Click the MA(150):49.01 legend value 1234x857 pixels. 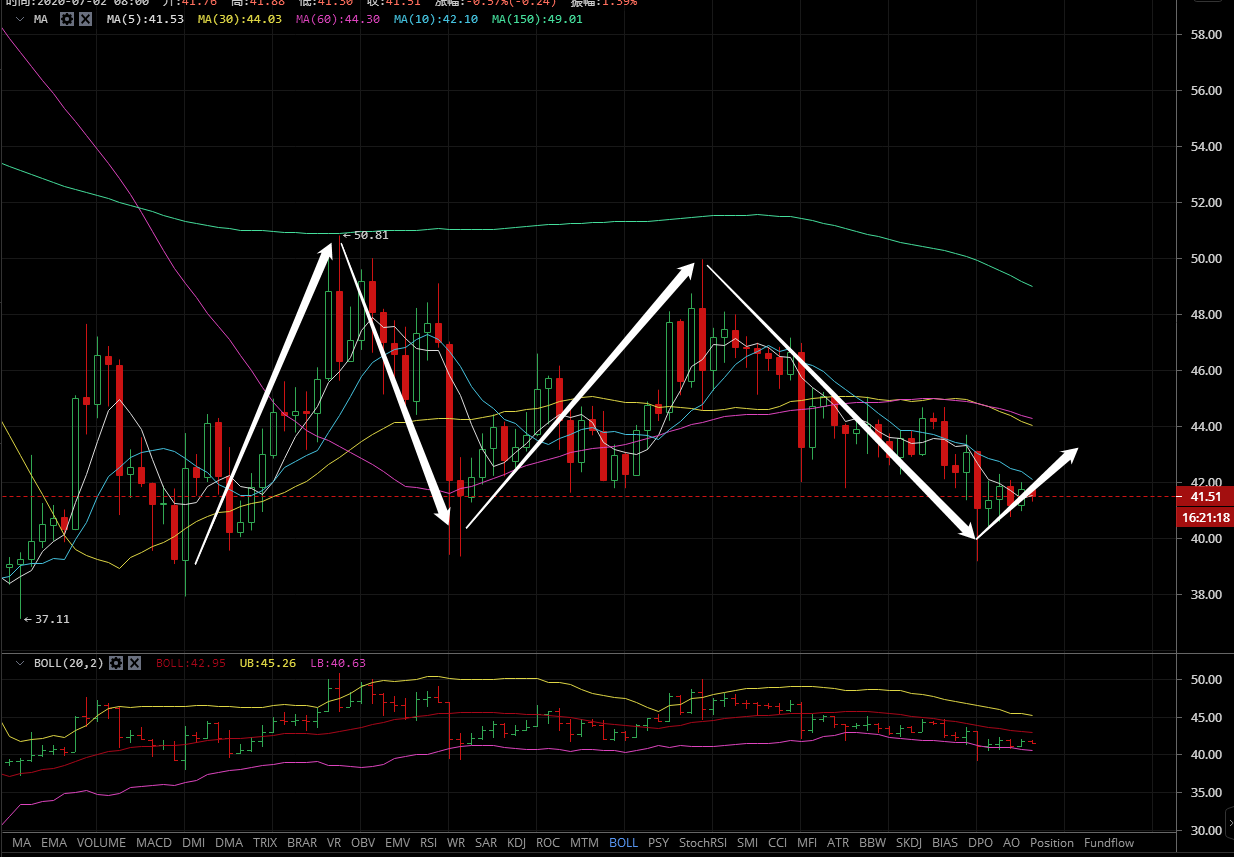tap(537, 19)
